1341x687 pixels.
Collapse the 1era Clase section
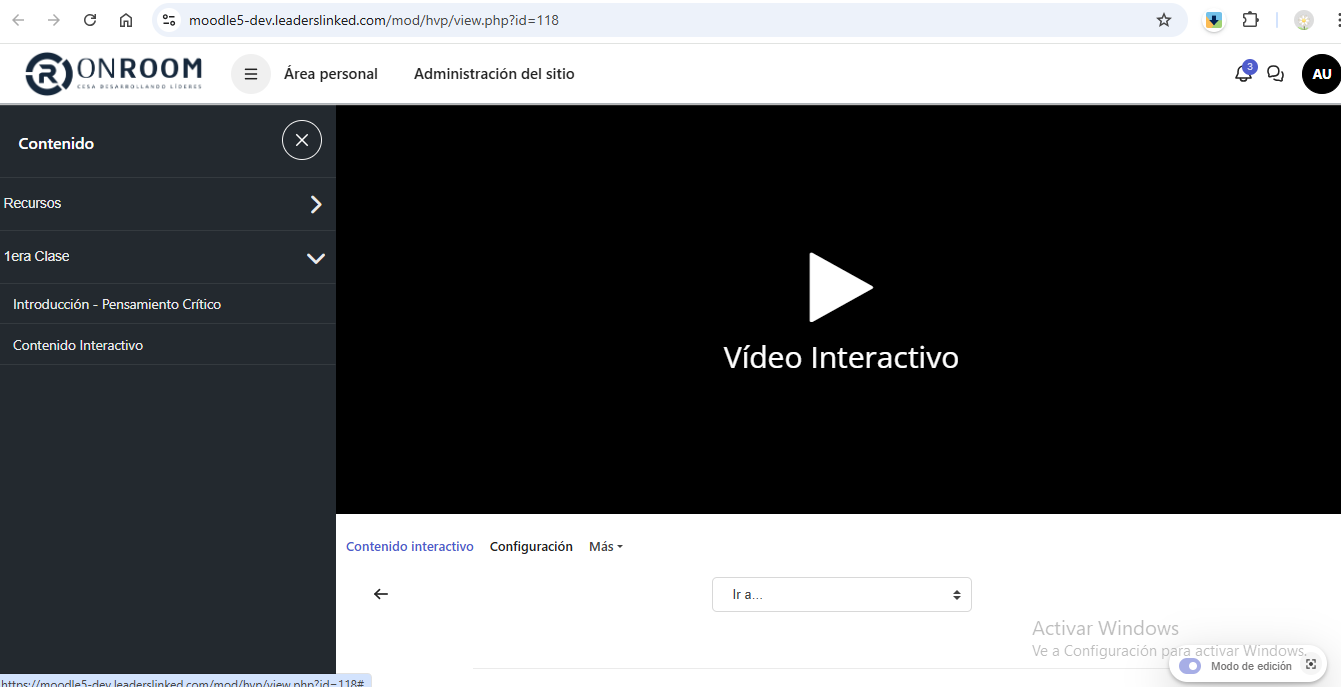coord(316,258)
